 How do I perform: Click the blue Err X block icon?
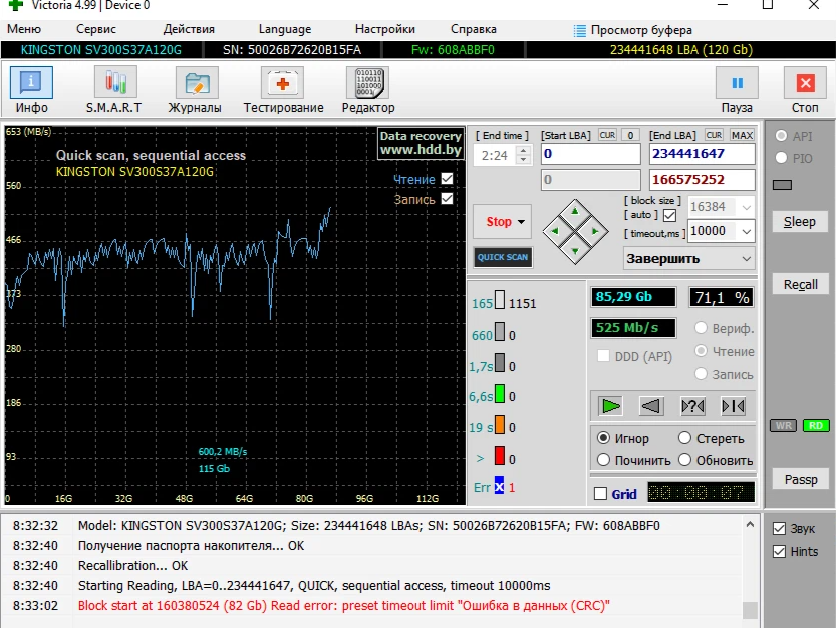point(499,486)
